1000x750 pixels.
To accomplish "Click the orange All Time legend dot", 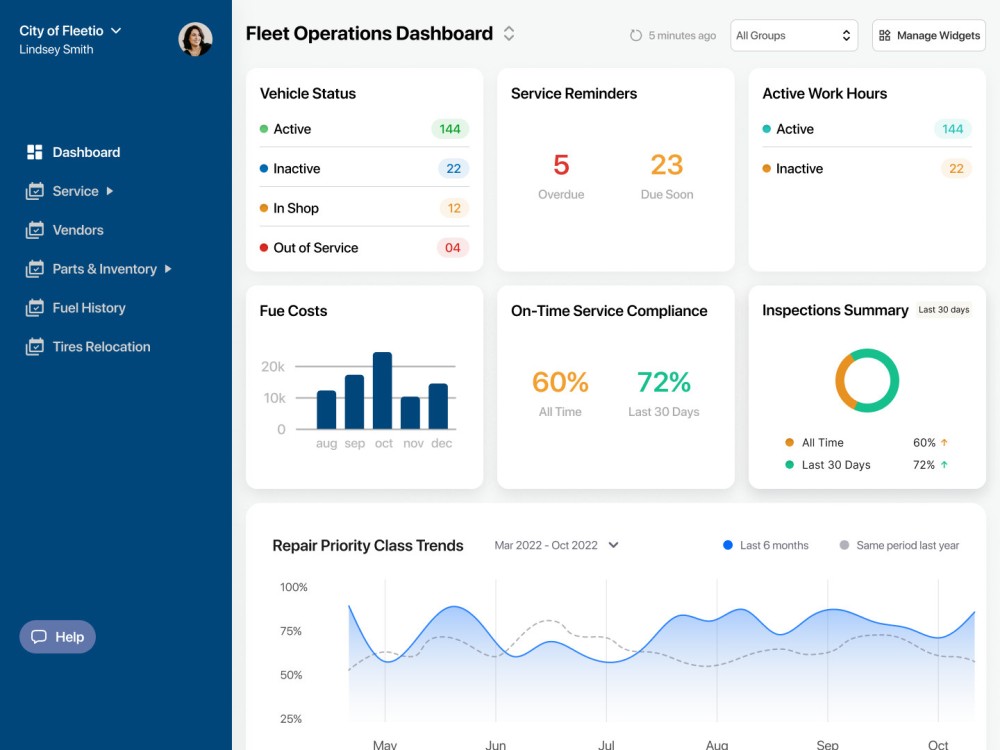I will (789, 442).
